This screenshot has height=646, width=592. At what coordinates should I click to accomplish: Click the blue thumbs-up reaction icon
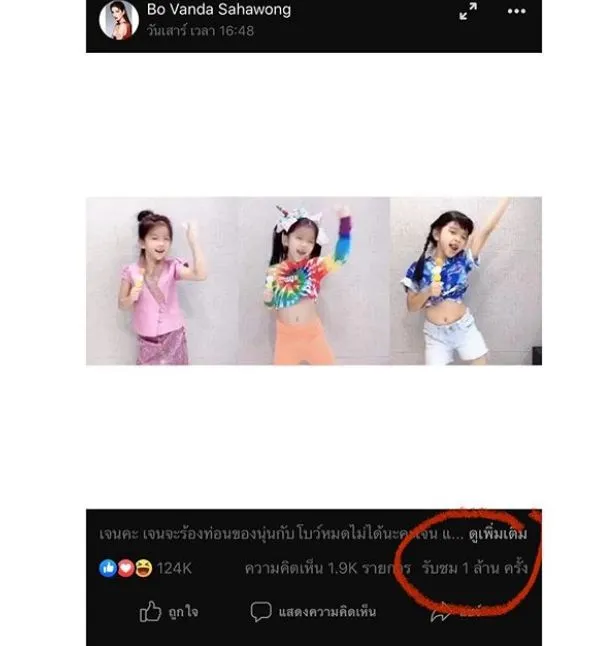(108, 568)
